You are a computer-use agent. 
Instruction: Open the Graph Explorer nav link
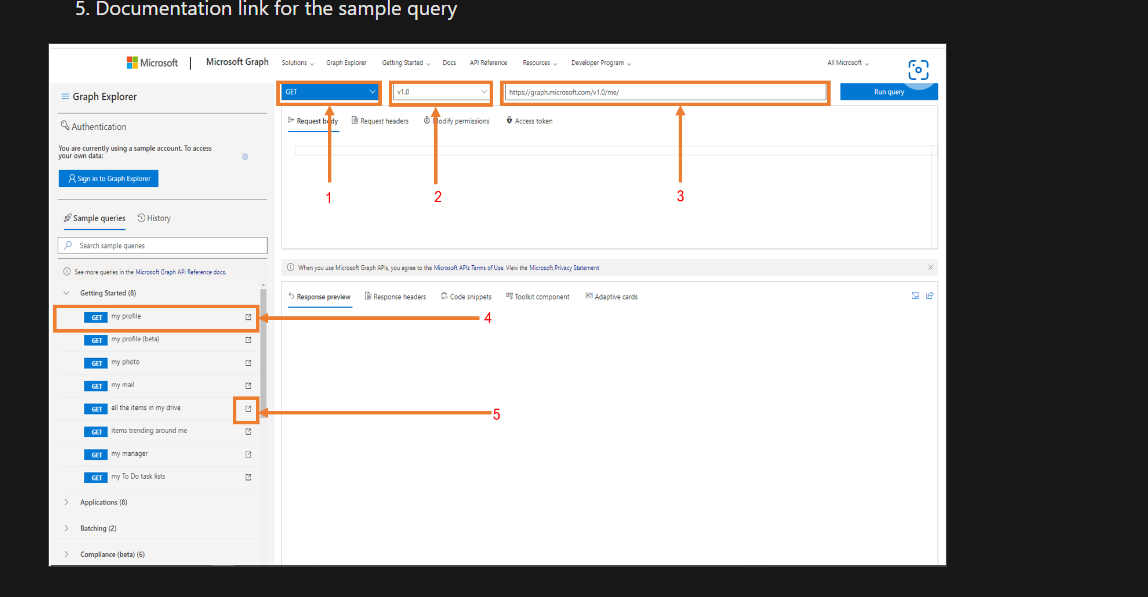(x=346, y=63)
